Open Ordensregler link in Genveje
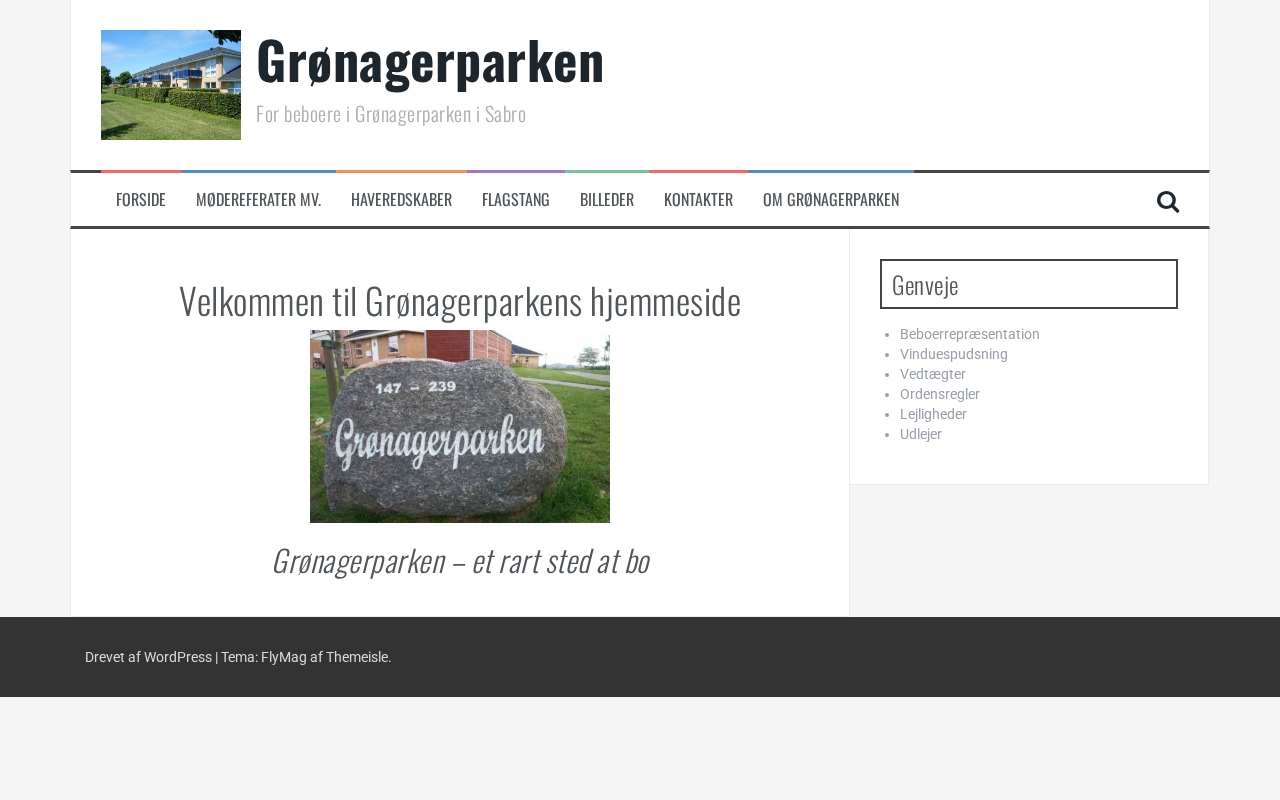 940,394
